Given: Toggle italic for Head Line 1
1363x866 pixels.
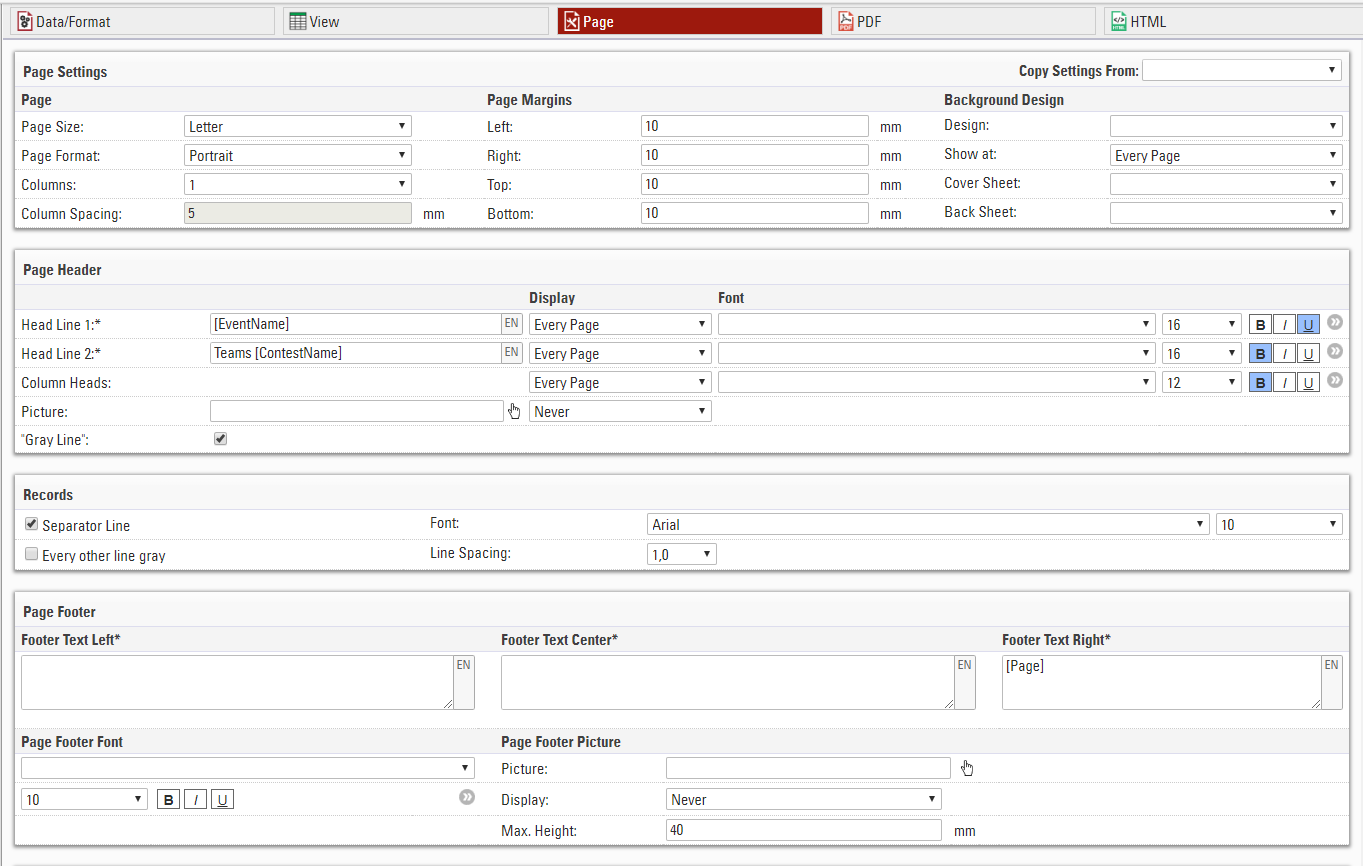Looking at the screenshot, I should (x=1284, y=325).
